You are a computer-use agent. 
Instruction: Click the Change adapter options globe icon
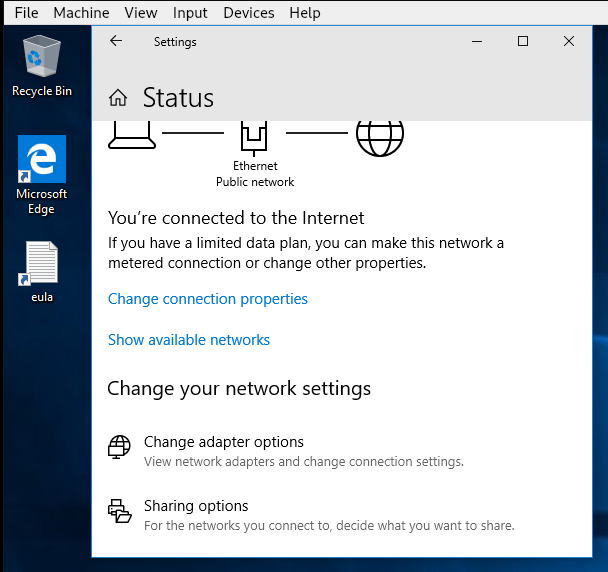(119, 447)
